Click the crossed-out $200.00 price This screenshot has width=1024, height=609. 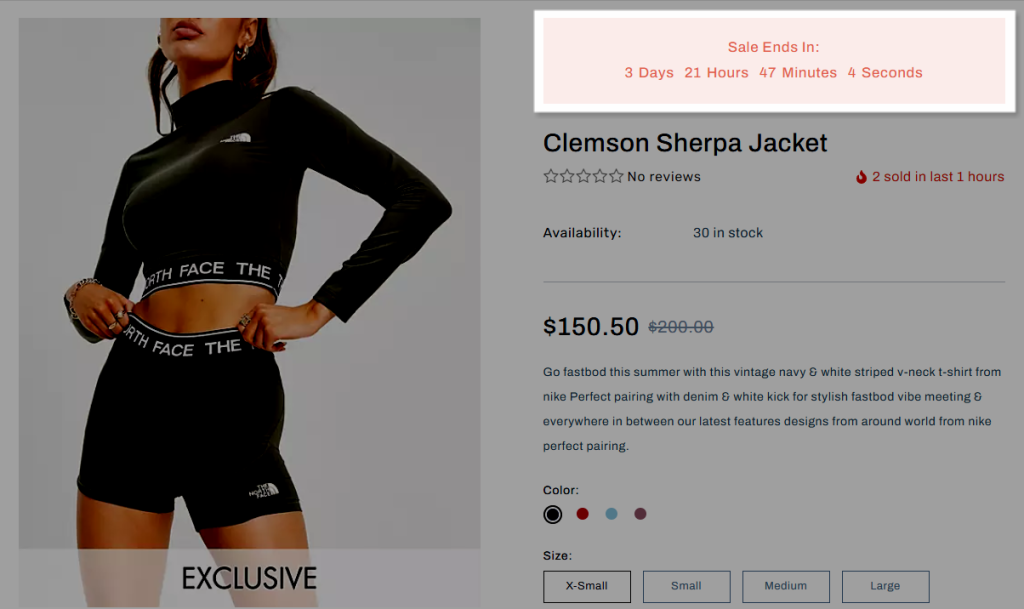click(680, 326)
